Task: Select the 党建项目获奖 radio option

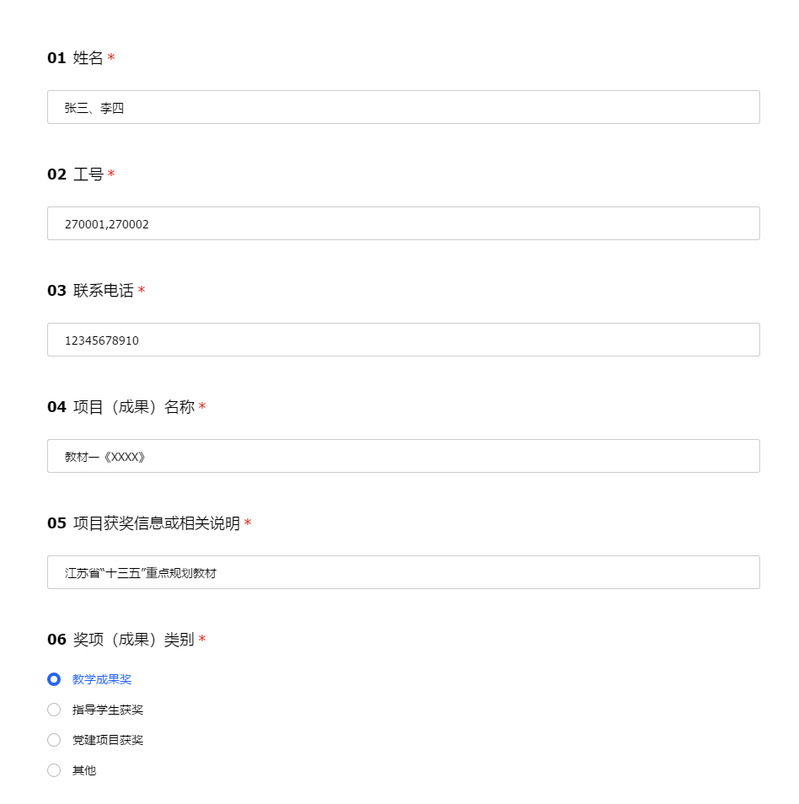Action: (x=54, y=740)
